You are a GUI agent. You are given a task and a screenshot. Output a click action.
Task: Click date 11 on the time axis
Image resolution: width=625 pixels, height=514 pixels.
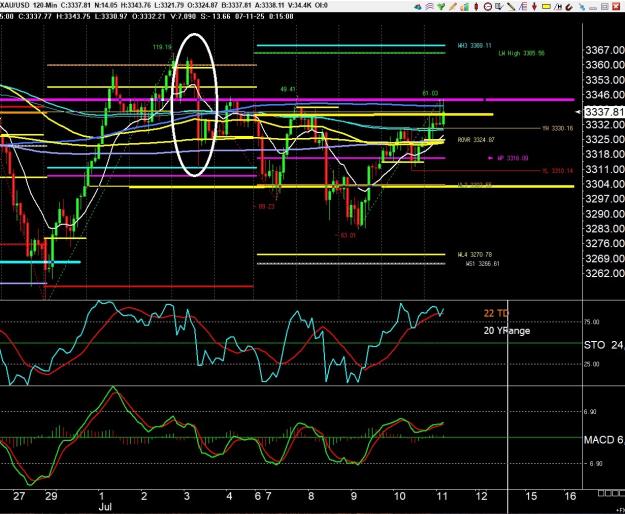coord(442,496)
